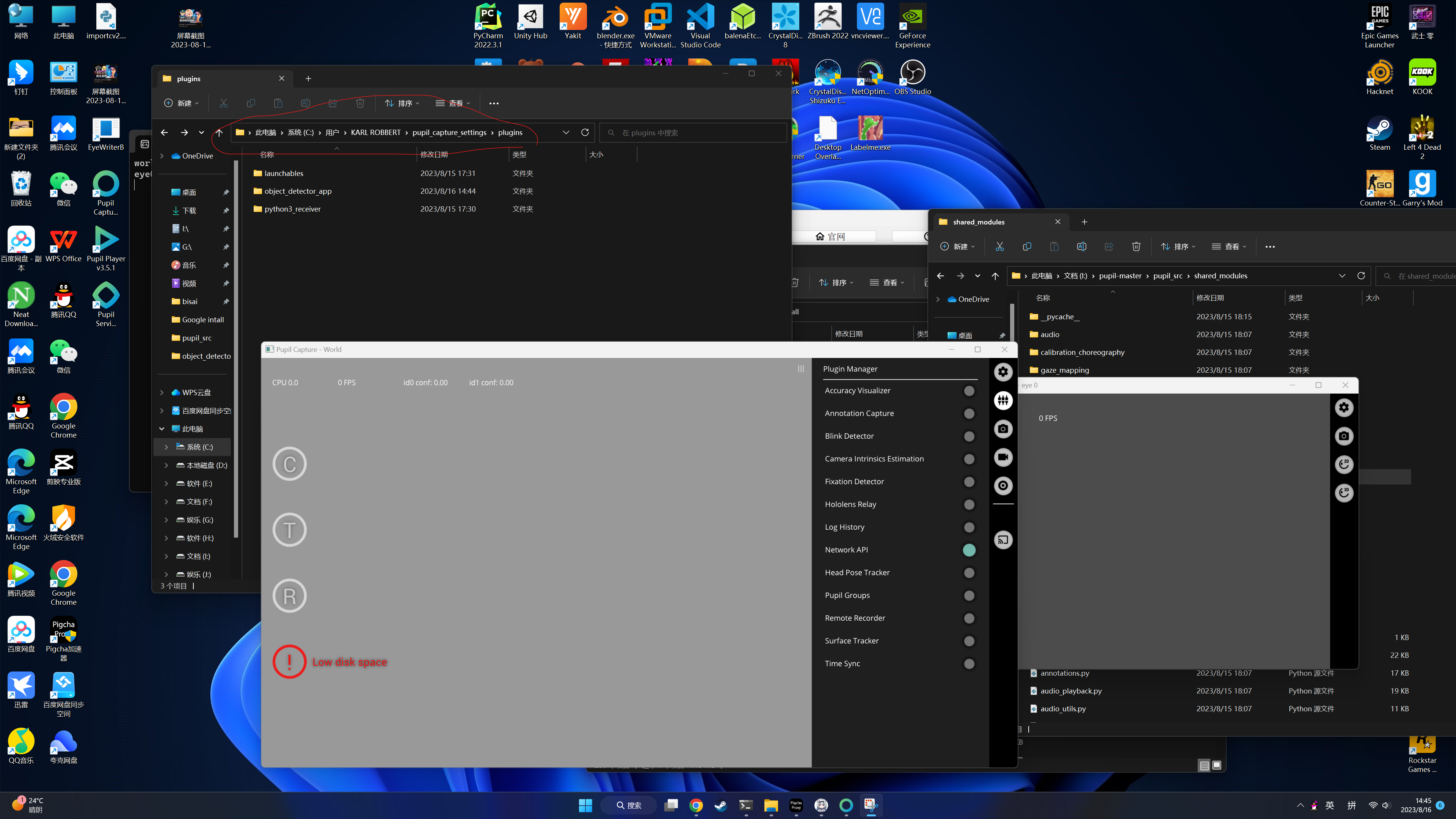Disable Network API plugin
The image size is (1456, 819).
(x=969, y=550)
